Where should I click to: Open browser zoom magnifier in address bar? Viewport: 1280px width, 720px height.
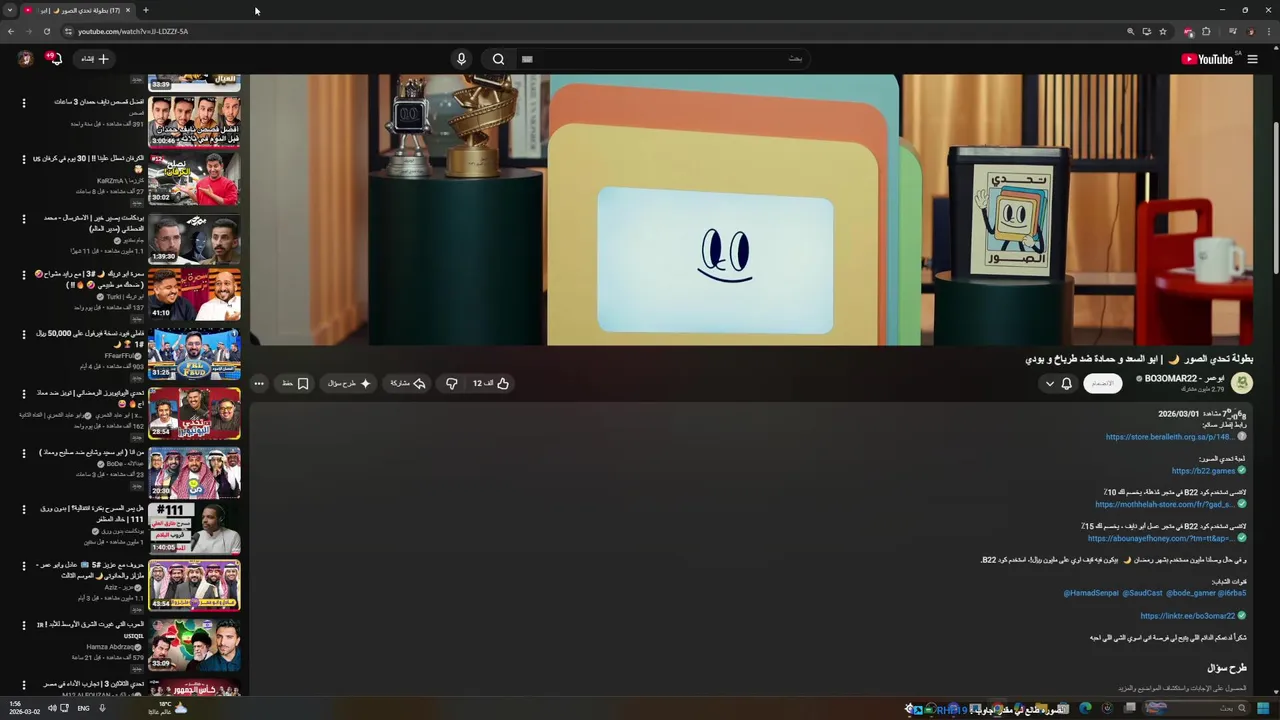pos(1131,31)
